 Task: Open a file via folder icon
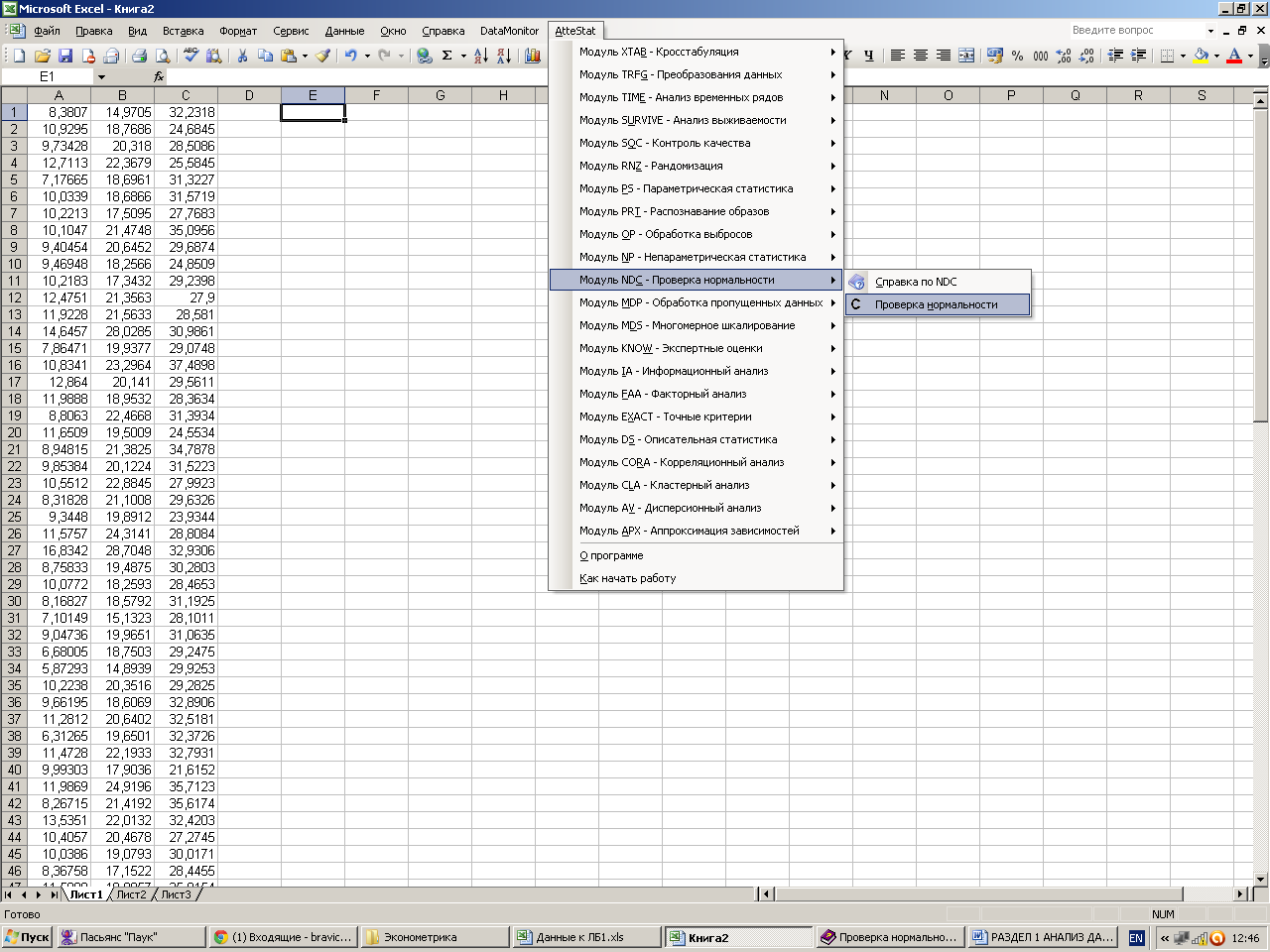click(42, 56)
